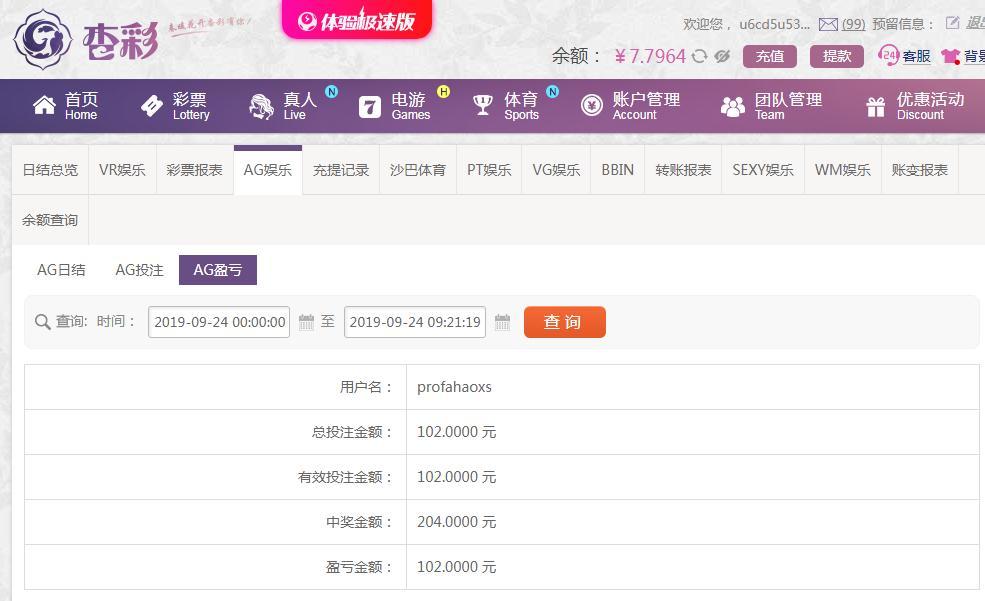Viewport: 985px width, 601px height.
Task: Click the orange 查询 query button
Action: [565, 322]
